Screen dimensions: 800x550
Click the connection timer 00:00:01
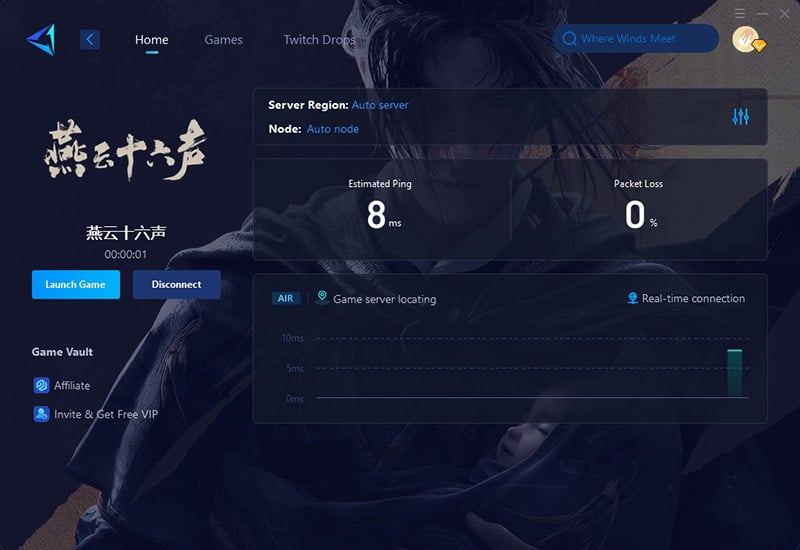click(126, 254)
